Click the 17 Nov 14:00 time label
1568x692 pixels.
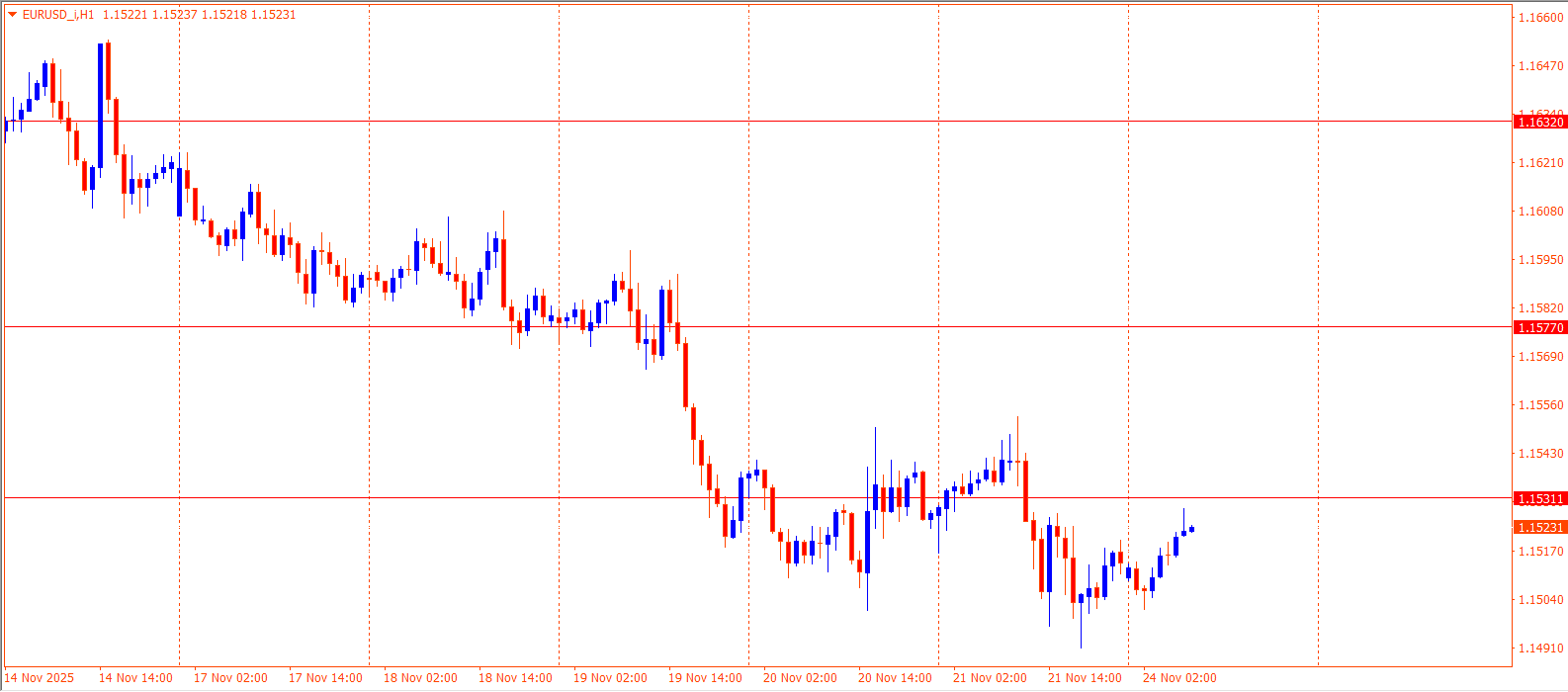[x=325, y=678]
